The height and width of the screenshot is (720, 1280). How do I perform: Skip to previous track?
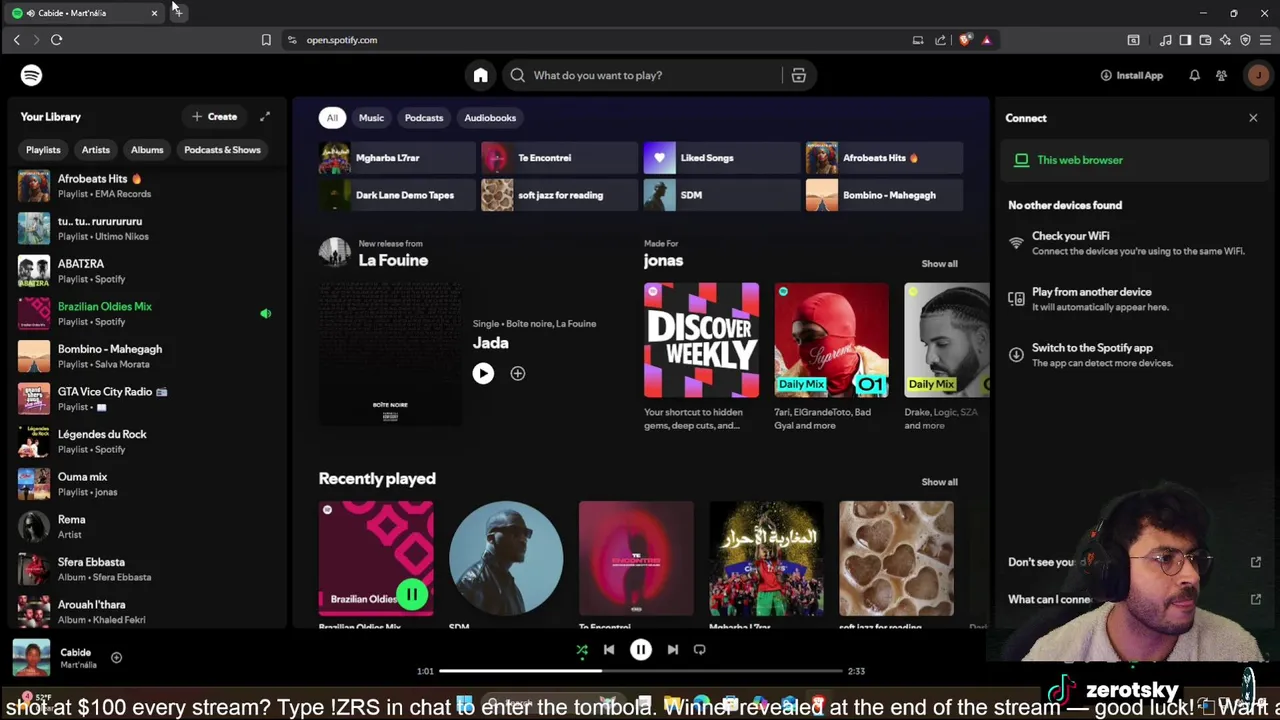point(609,650)
